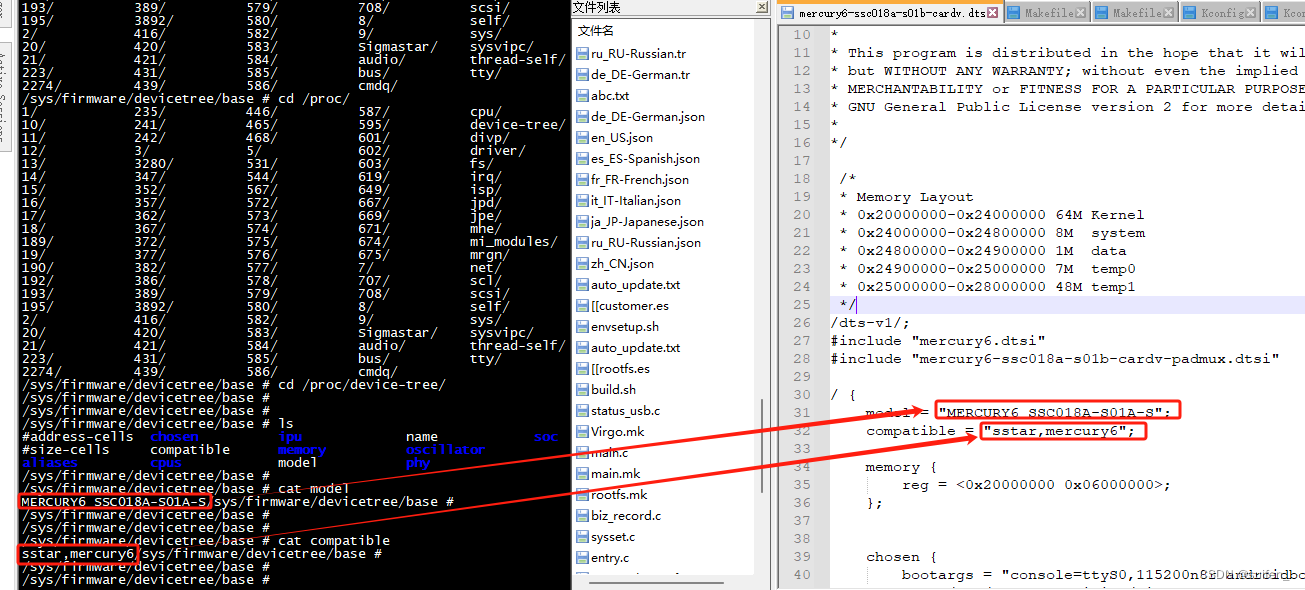Image resolution: width=1305 pixels, height=590 pixels.
Task: Click the file icon beside ru_RU-Russian.tr
Action: tap(583, 54)
